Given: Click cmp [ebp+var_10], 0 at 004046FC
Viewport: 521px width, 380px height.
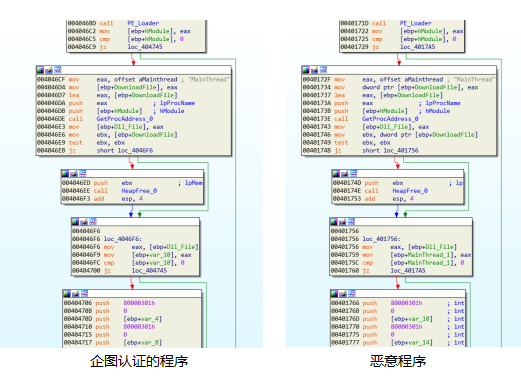Looking at the screenshot, I should point(128,263).
